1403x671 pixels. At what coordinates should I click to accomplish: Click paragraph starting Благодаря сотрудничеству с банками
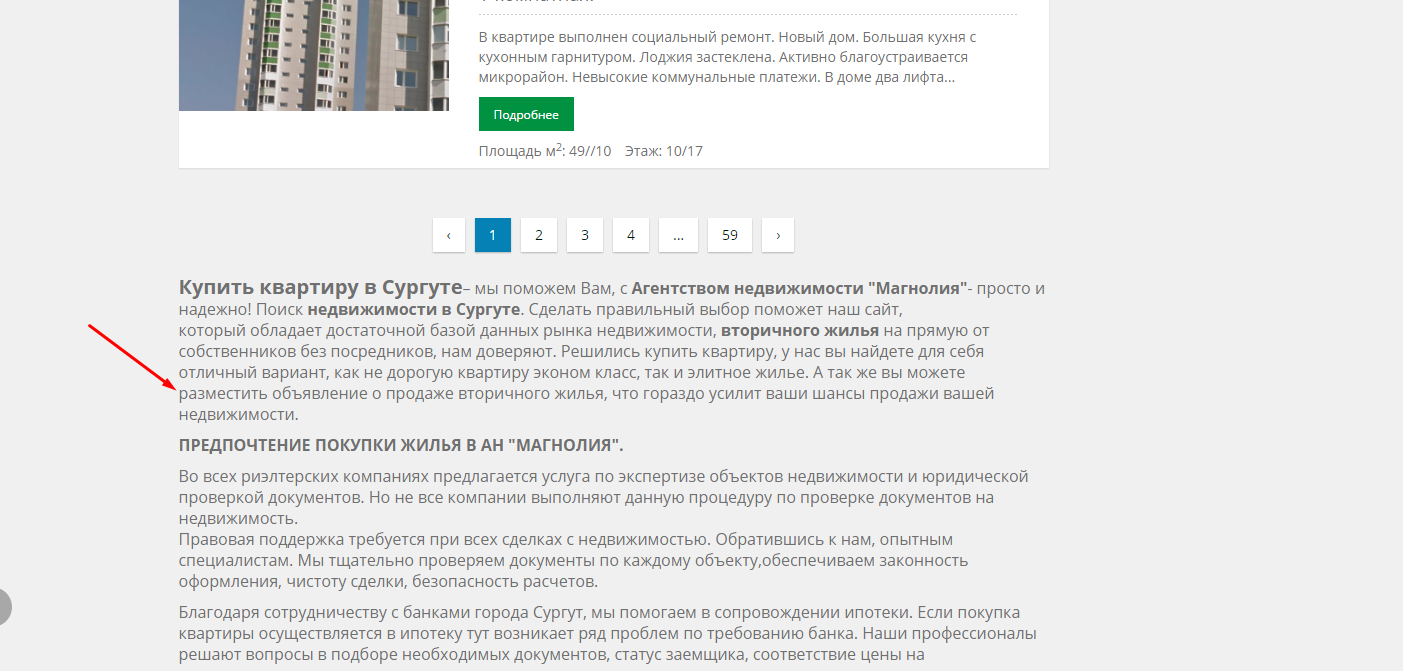(x=608, y=634)
